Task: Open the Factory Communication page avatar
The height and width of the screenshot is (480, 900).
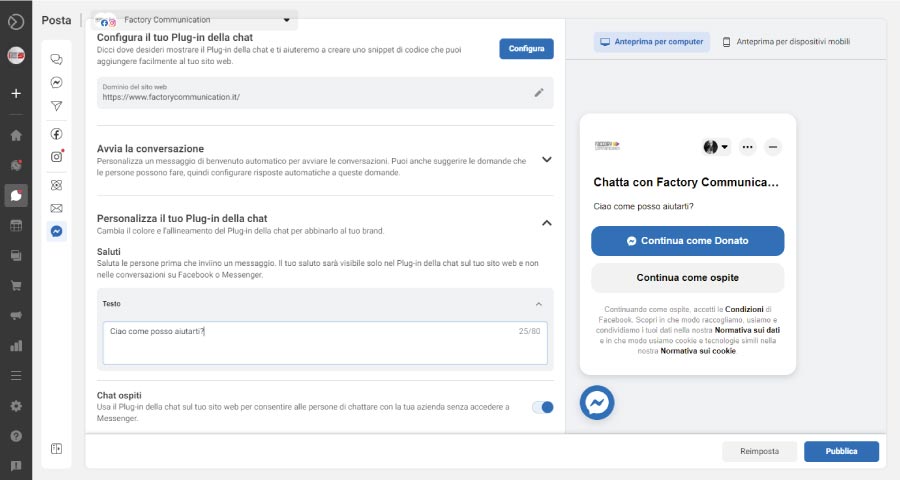Action: point(16,55)
